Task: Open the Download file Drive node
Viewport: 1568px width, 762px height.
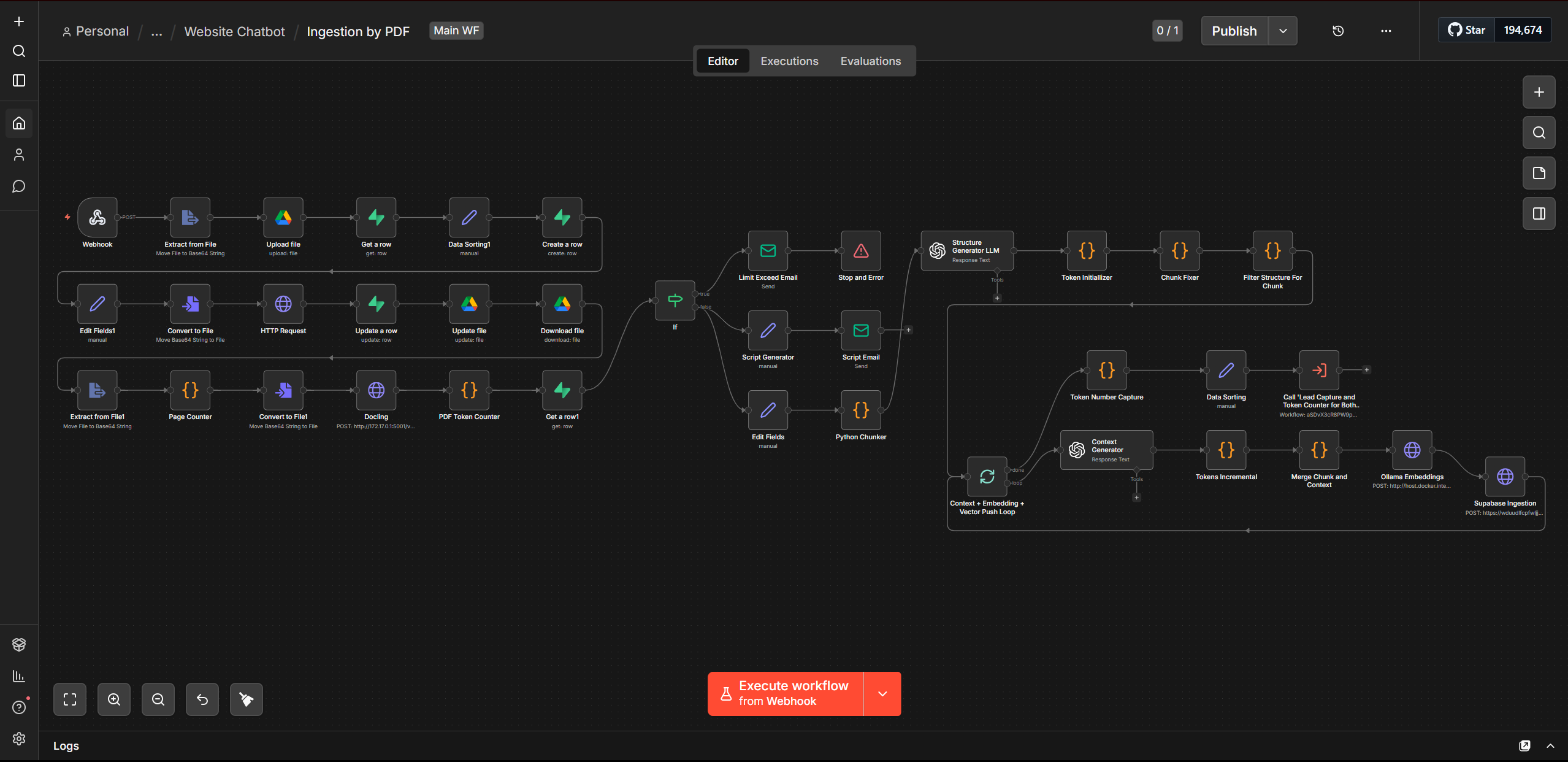Action: 562,304
